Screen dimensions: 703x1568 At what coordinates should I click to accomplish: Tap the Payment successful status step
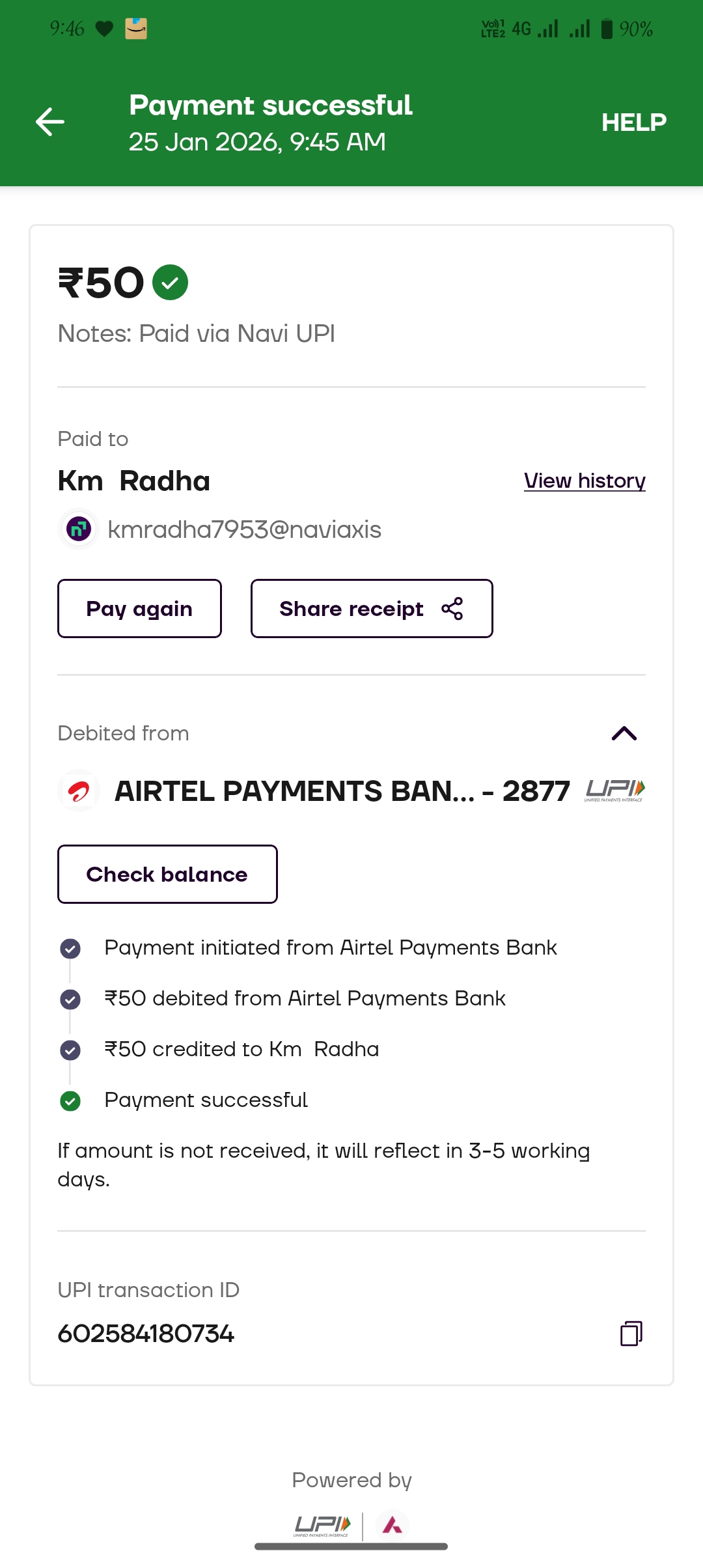[x=206, y=1100]
